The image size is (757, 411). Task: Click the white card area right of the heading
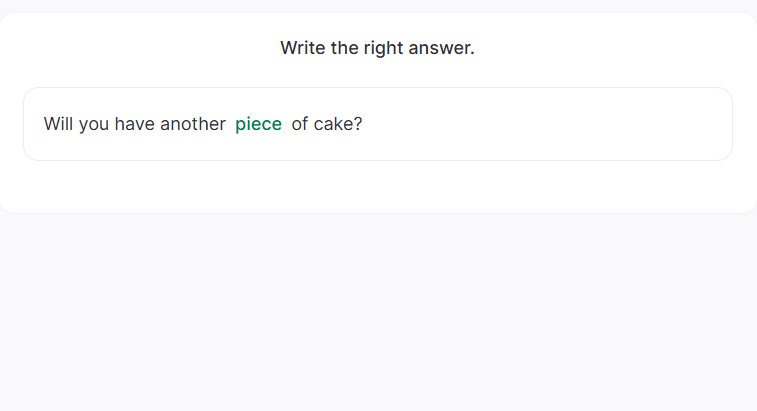pos(620,48)
